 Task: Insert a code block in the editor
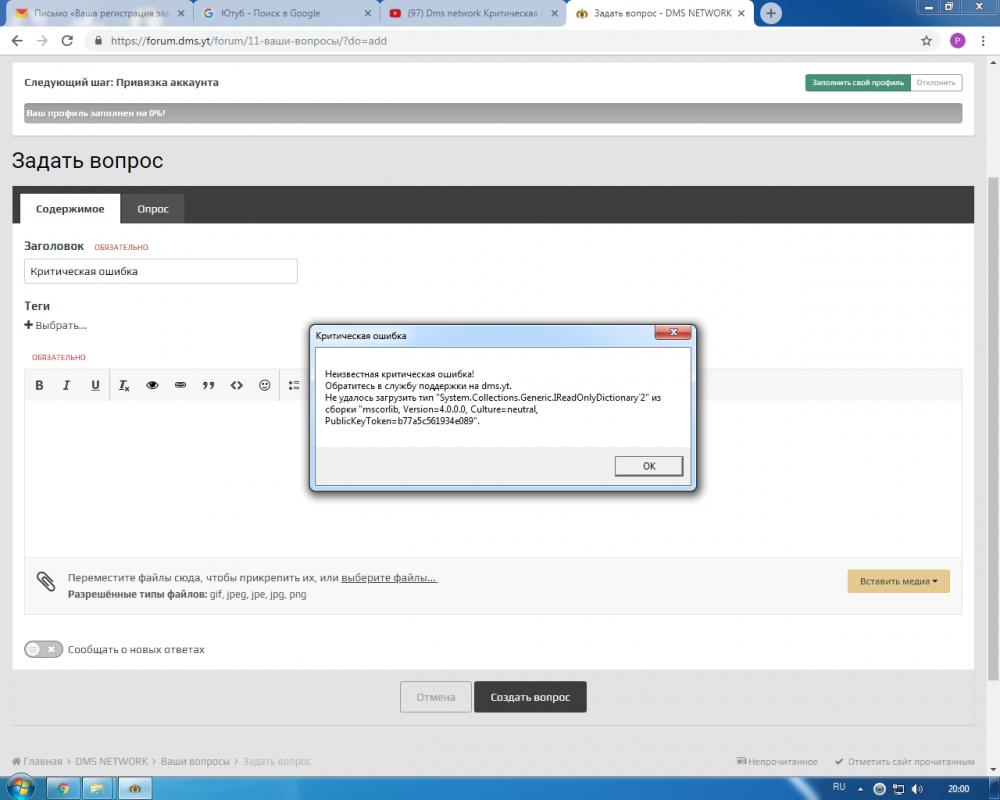[x=237, y=385]
